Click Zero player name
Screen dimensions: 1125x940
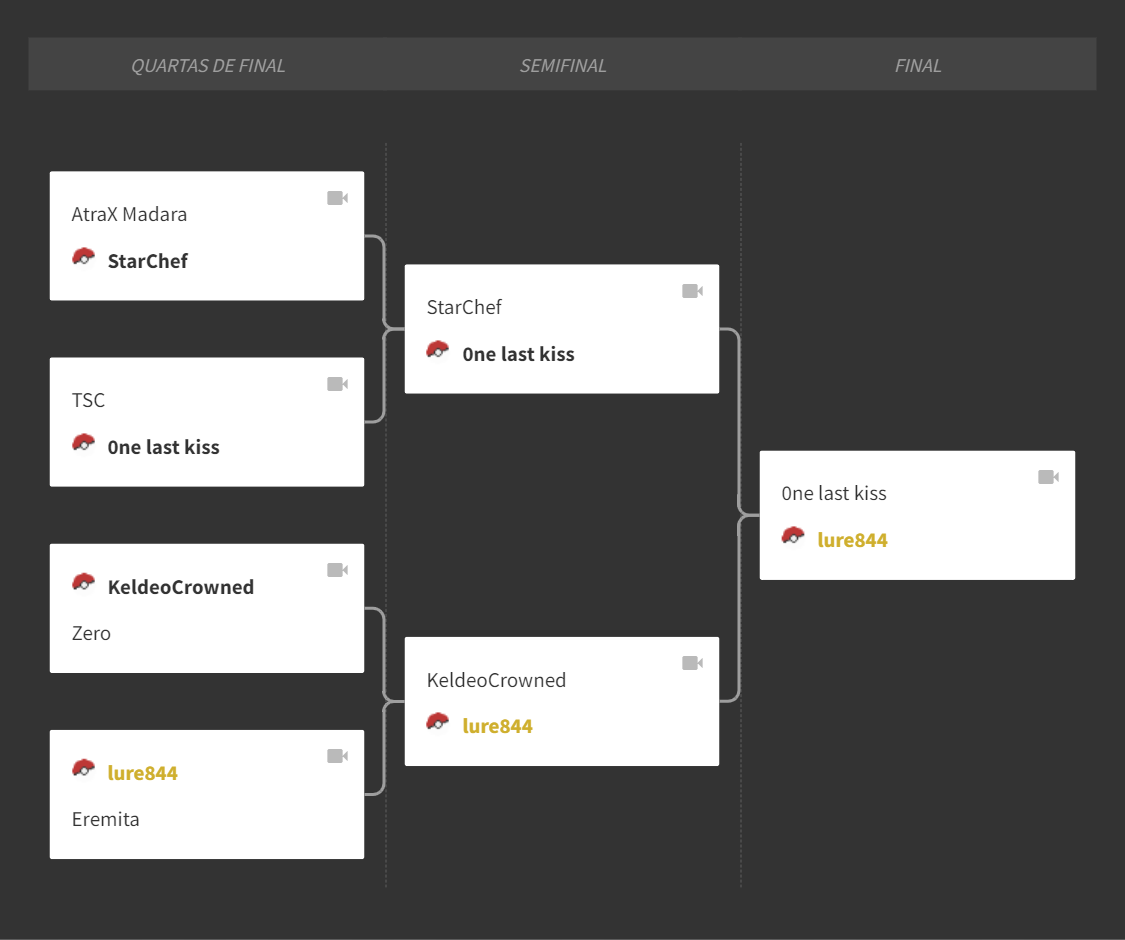91,634
